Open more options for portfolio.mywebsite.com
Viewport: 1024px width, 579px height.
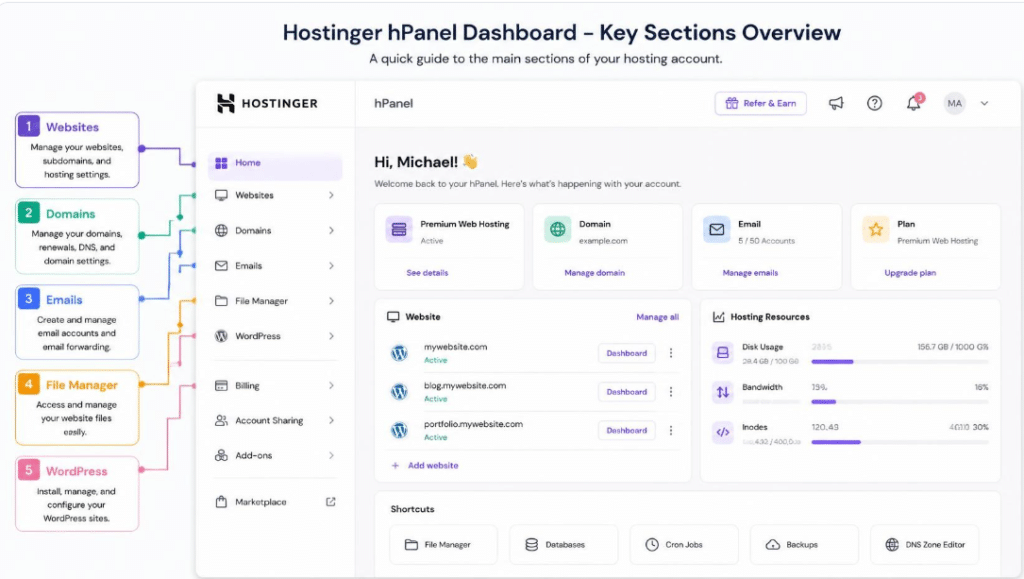click(671, 430)
